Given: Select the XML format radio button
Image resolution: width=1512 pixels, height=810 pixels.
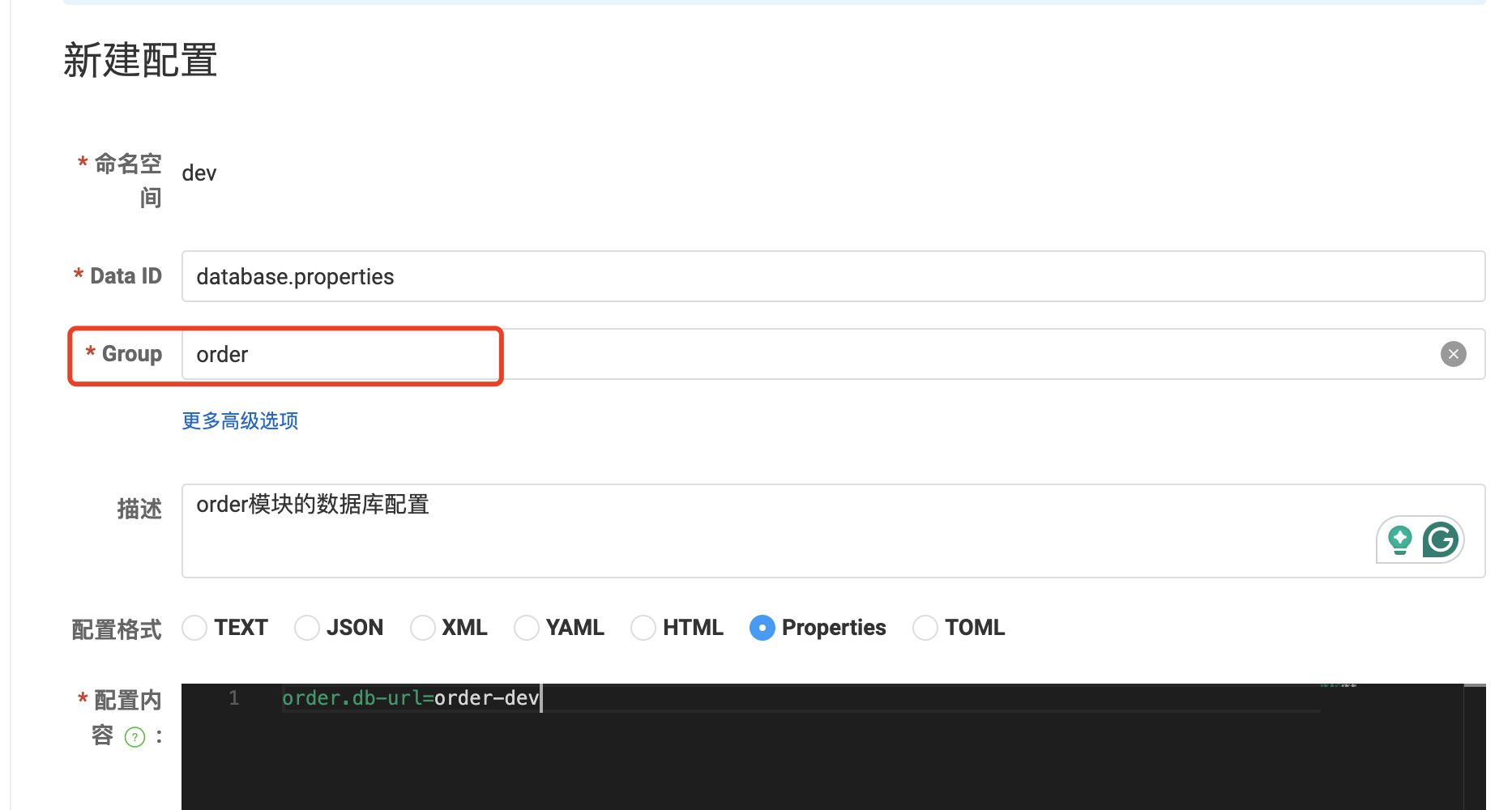Looking at the screenshot, I should 423,628.
